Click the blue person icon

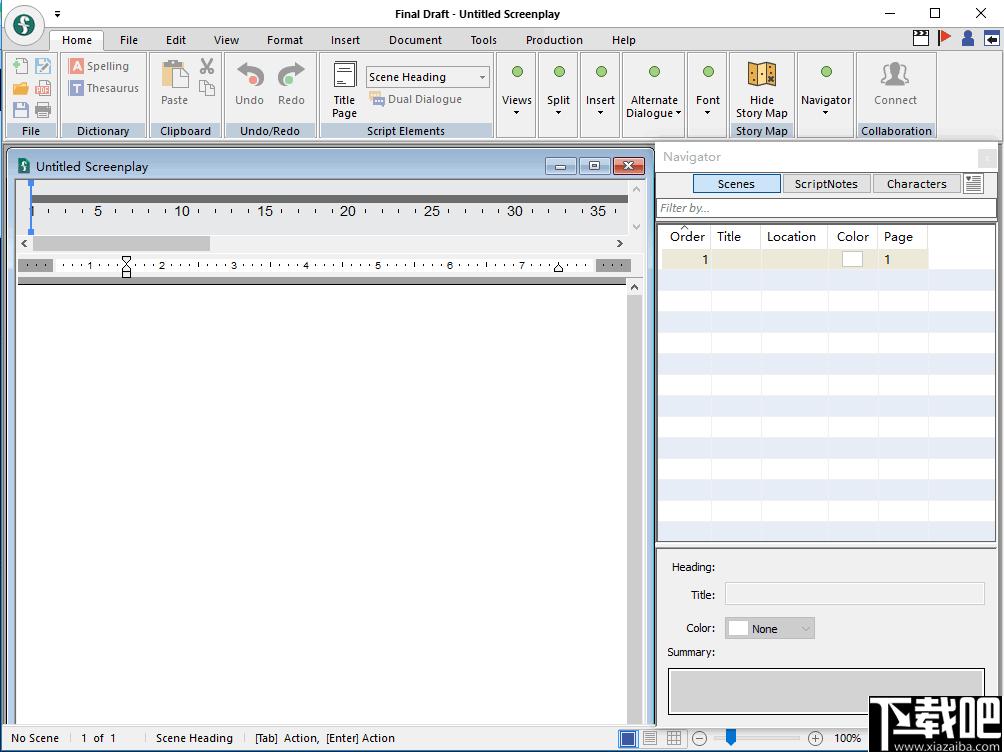[968, 38]
